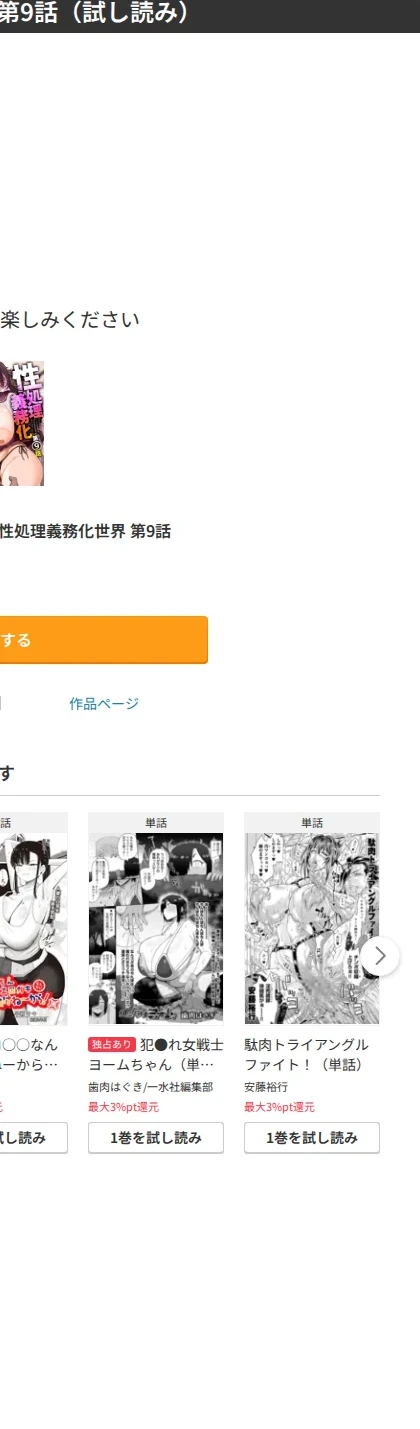Screen dimensions: 420x1429
Task: Click the leftmost cut-off 試し読み button
Action: click(34, 1138)
